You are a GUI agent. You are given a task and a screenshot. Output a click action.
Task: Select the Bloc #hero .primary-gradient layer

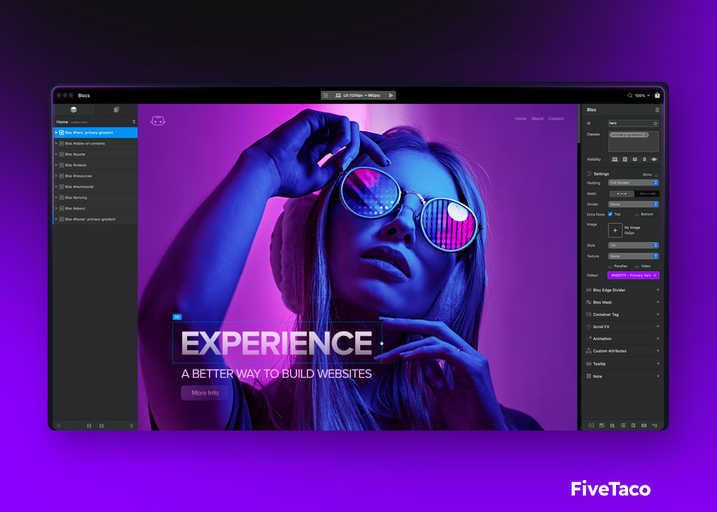pos(96,133)
